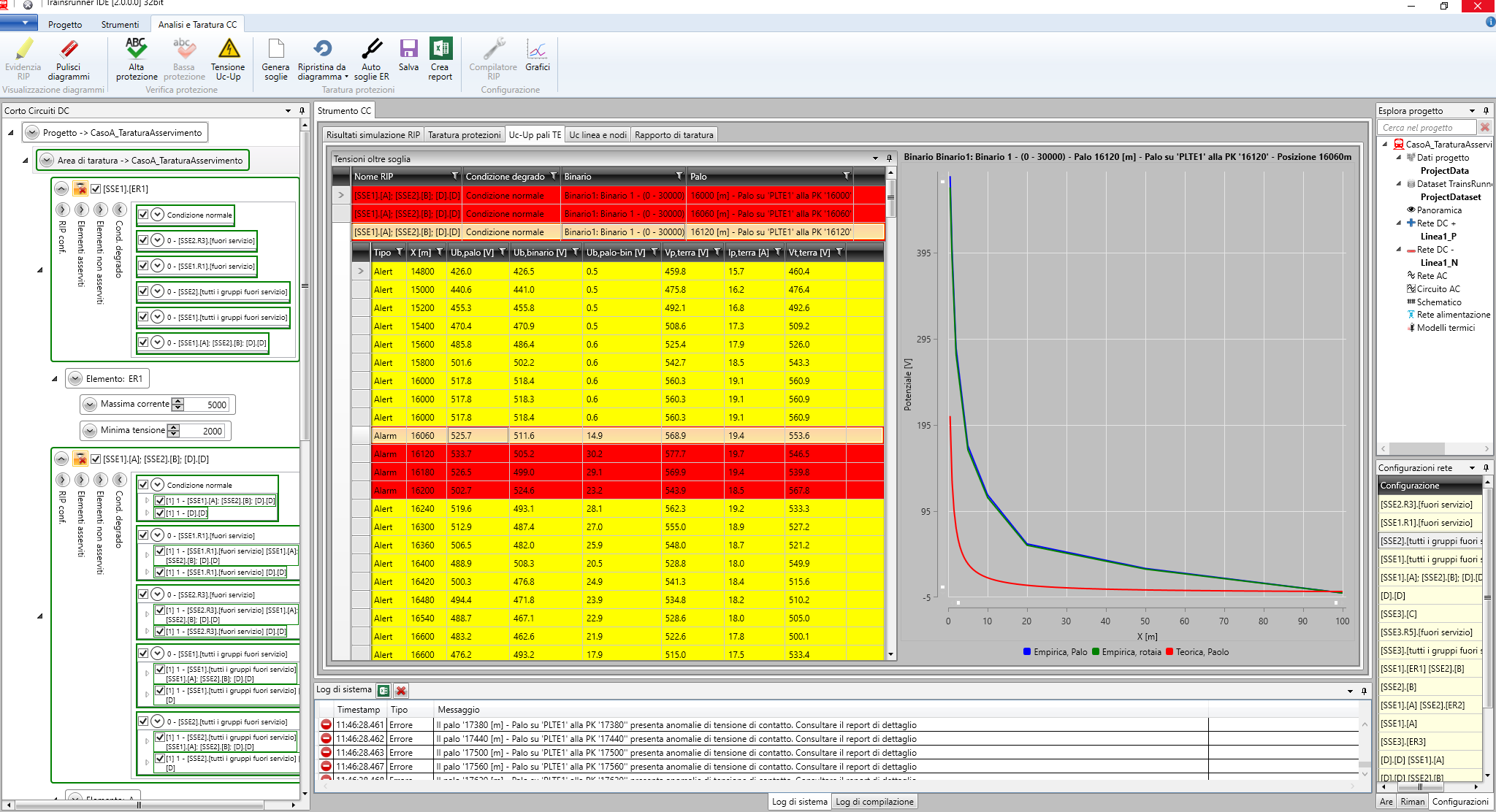
Task: Clear the project search field
Action: [1485, 127]
